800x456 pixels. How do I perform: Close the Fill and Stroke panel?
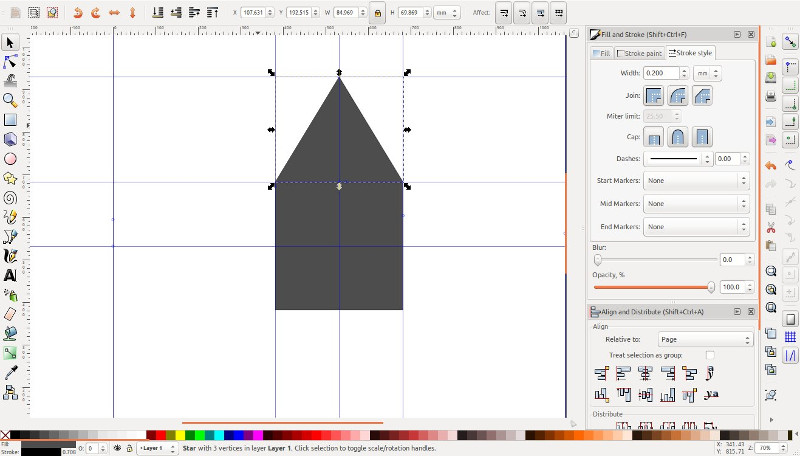point(751,34)
